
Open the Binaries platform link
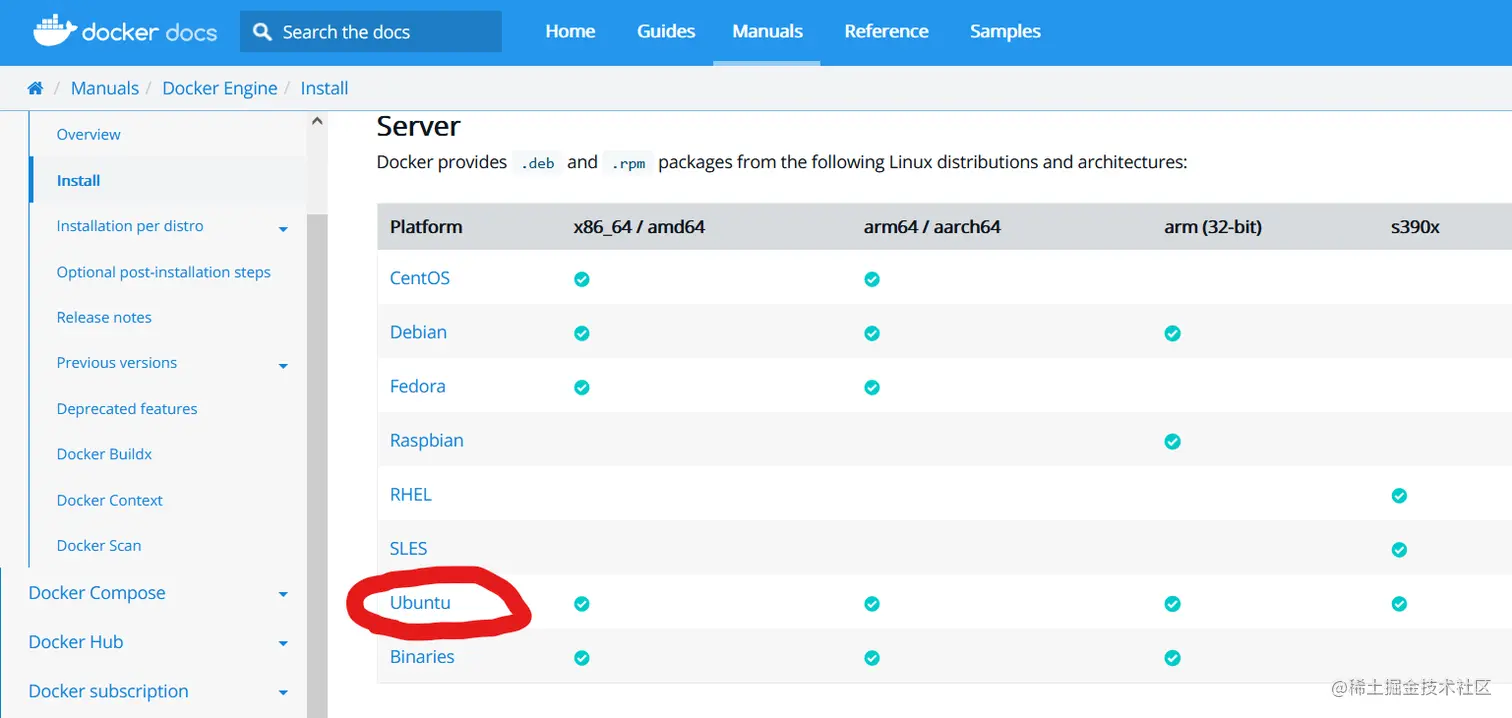pos(422,657)
